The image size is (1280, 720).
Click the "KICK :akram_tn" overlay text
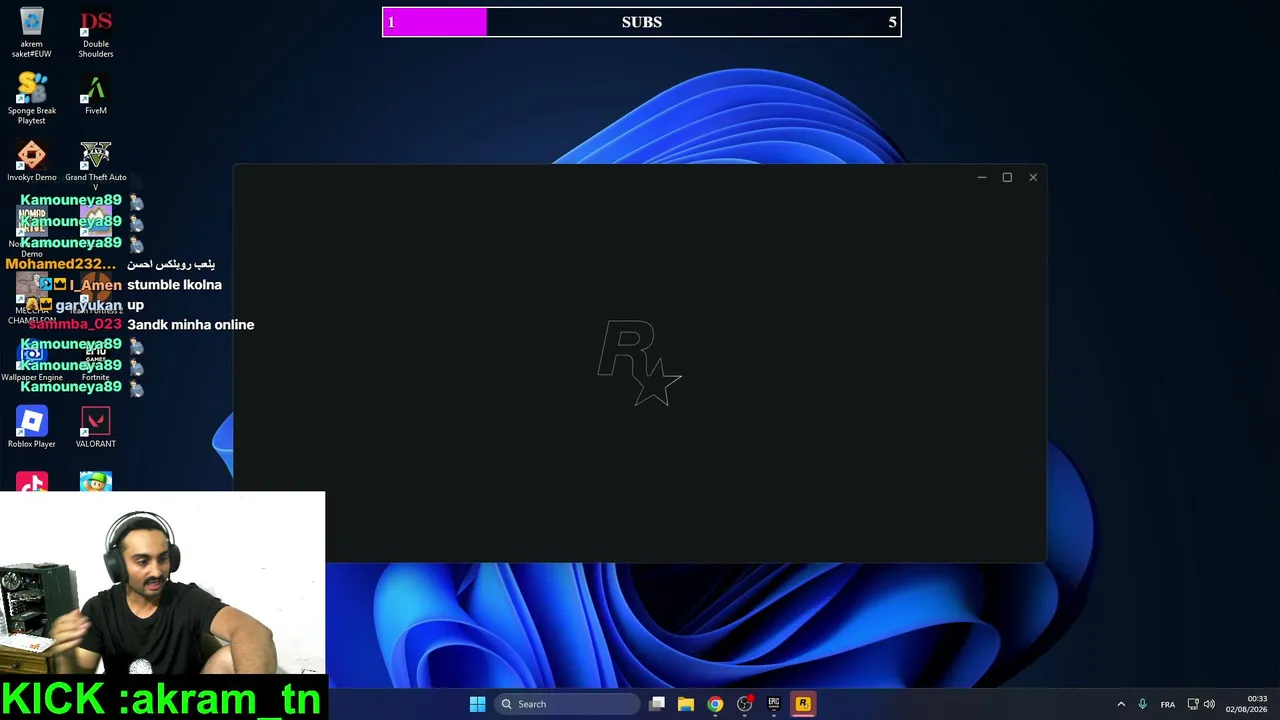click(x=161, y=699)
